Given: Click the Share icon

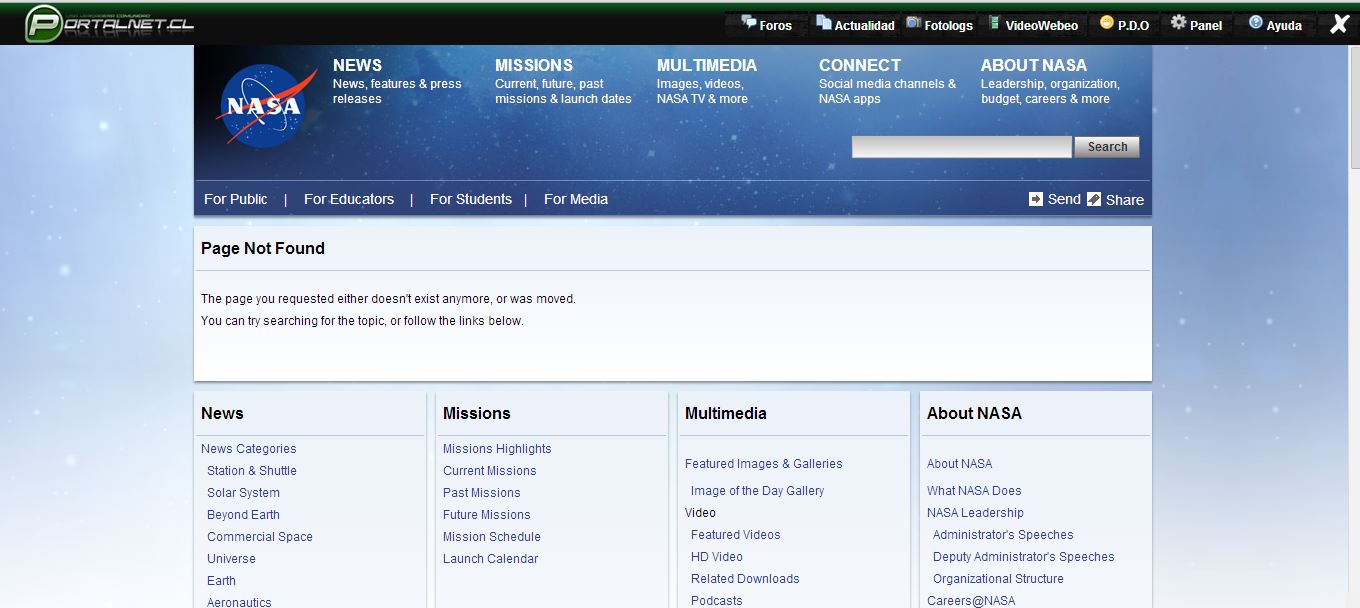Looking at the screenshot, I should [1094, 199].
